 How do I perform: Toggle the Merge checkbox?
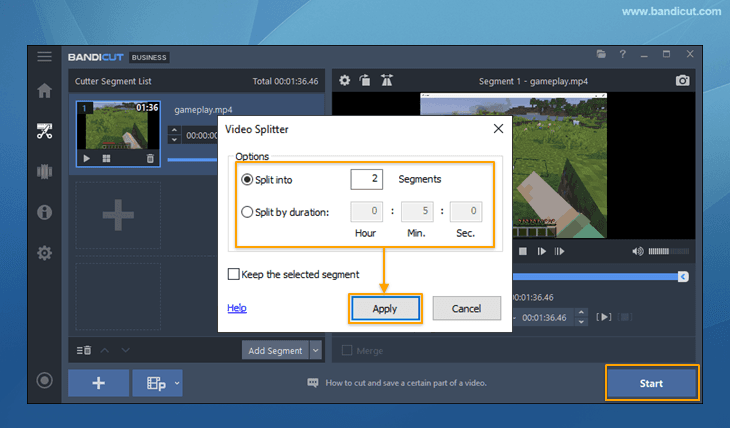point(347,350)
